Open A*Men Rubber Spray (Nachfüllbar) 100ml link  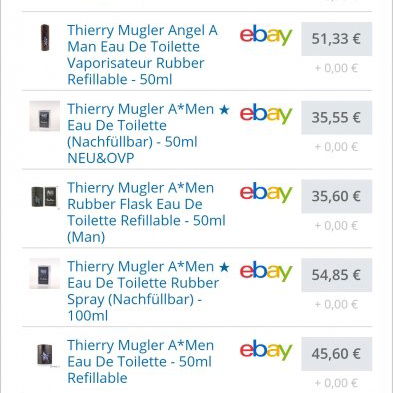pyautogui.click(x=148, y=291)
